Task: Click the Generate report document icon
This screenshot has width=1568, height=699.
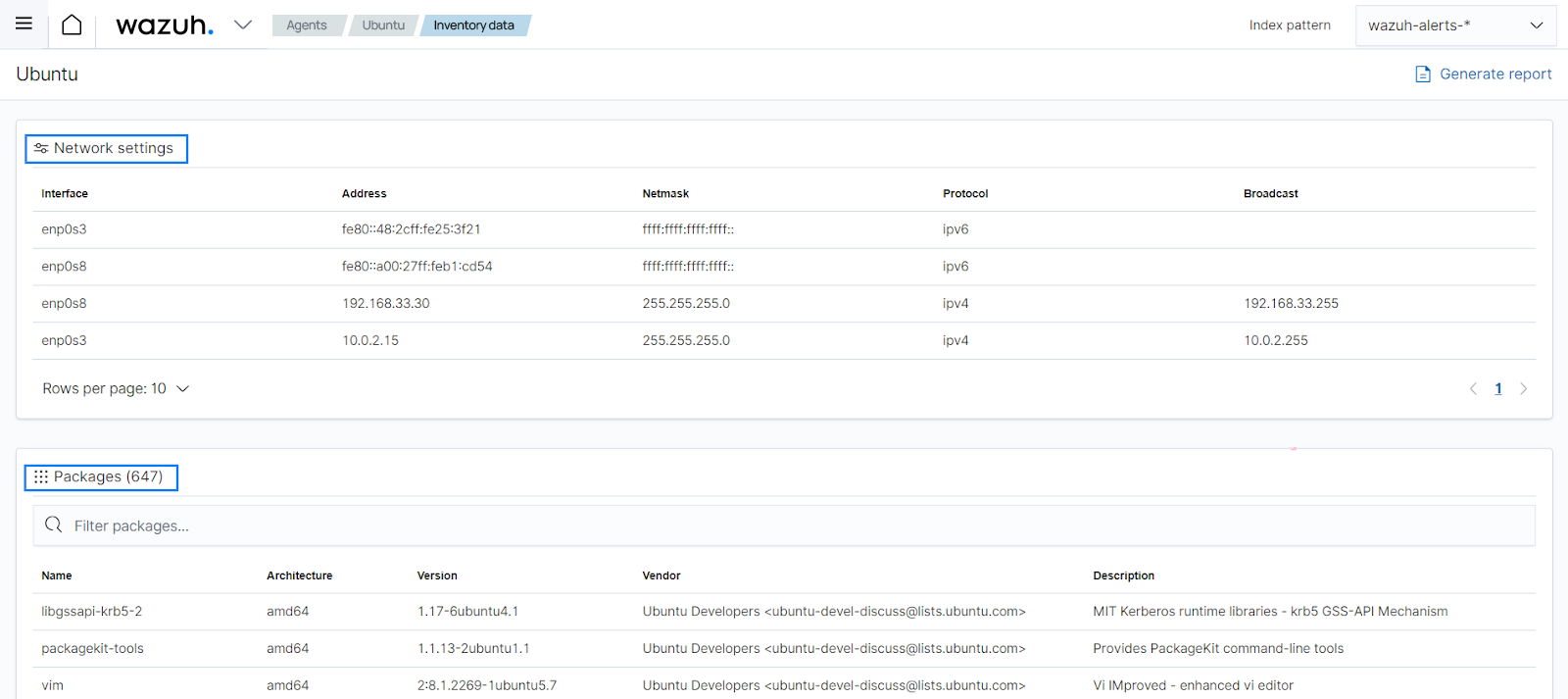Action: (1423, 75)
